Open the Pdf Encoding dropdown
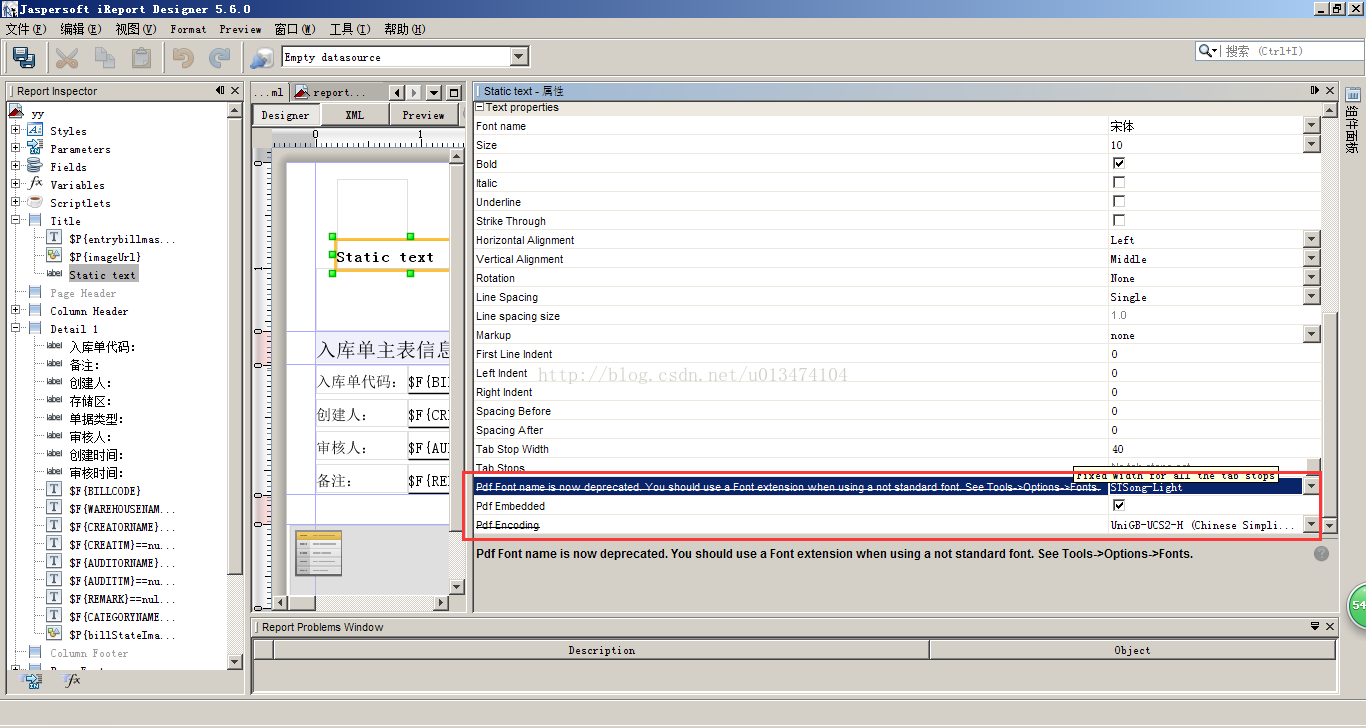This screenshot has width=1366, height=728. coord(1312,524)
